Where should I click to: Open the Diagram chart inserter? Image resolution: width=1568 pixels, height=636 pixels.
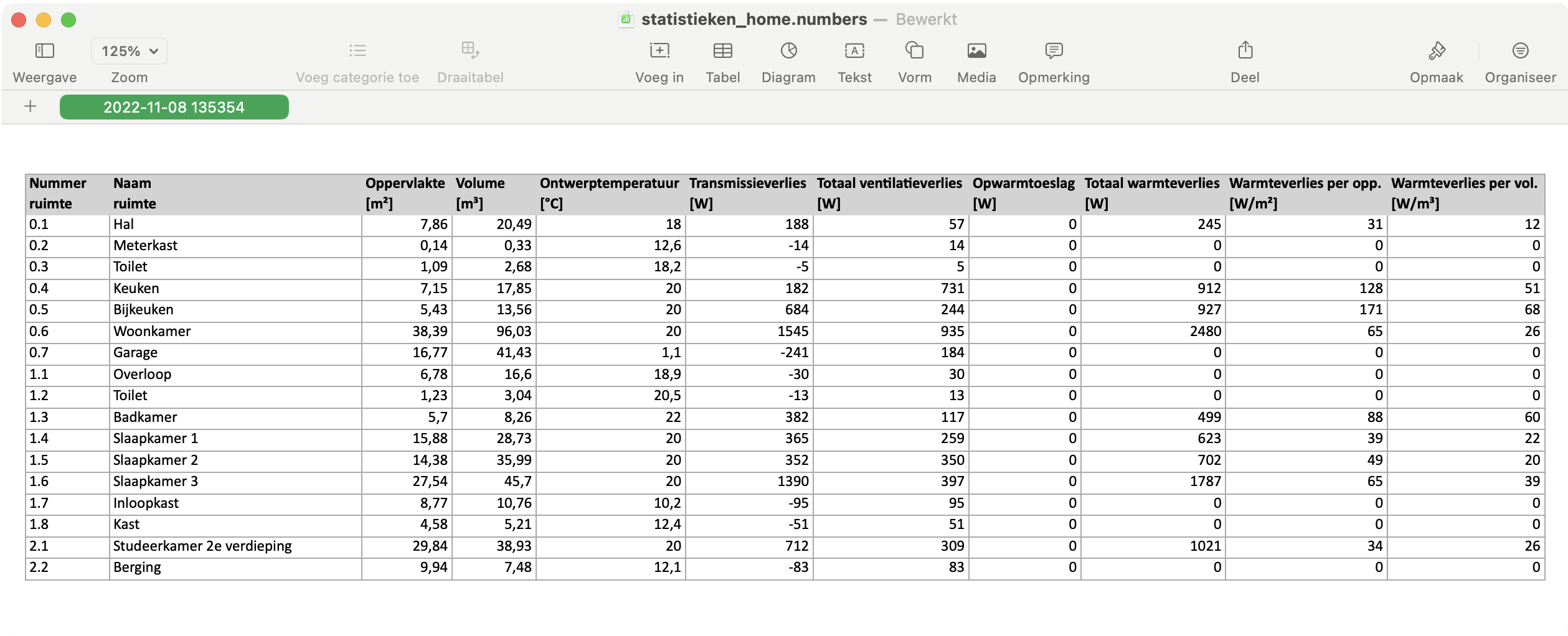pyautogui.click(x=788, y=59)
